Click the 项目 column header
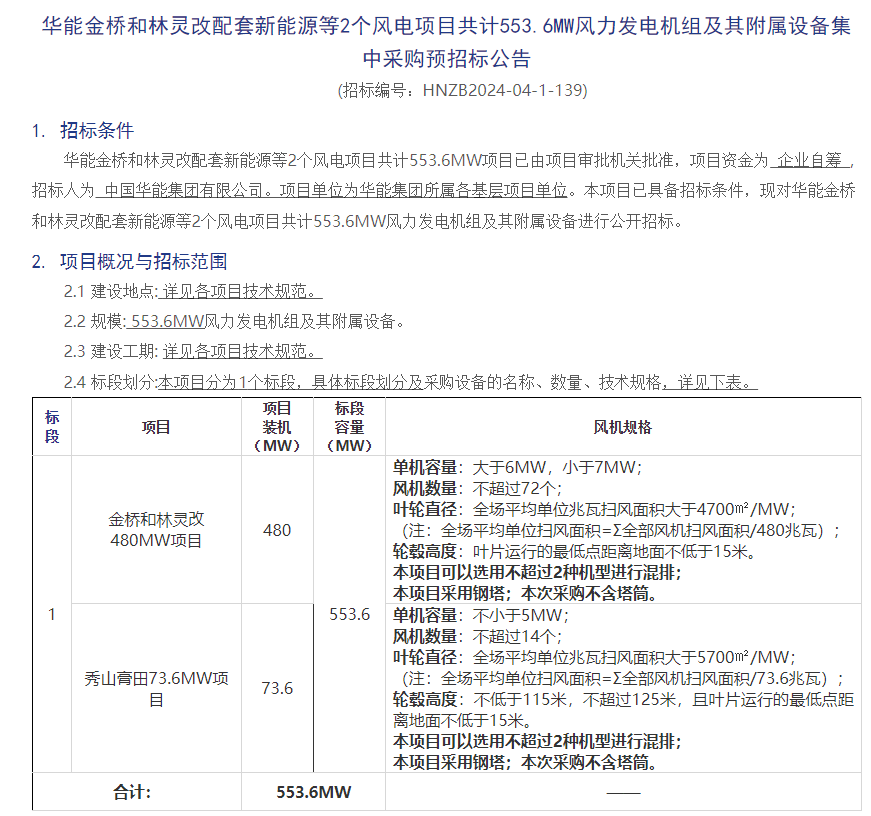Image resolution: width=871 pixels, height=816 pixels. pos(155,426)
